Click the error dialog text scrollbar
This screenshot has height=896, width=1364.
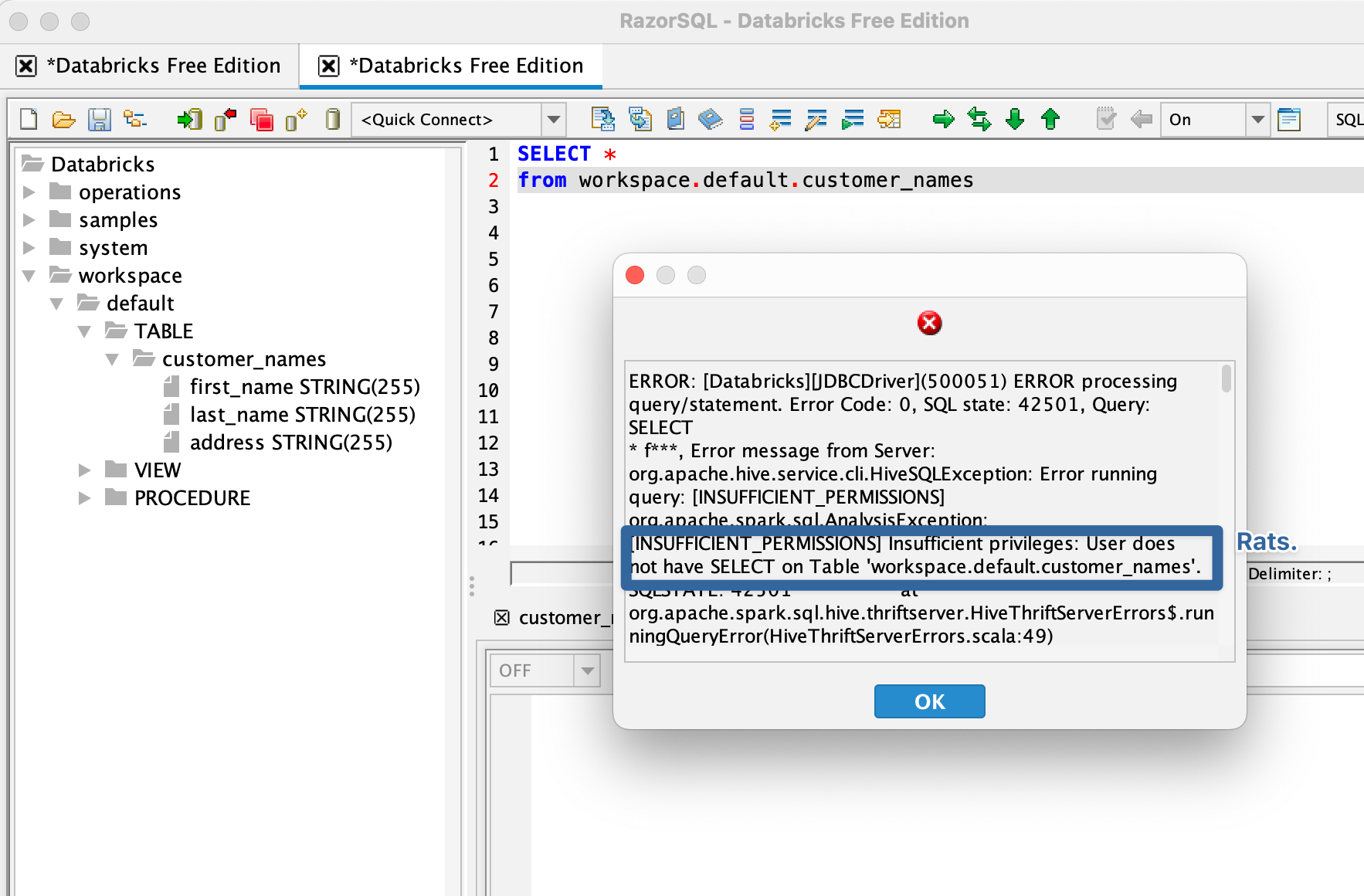pyautogui.click(x=1227, y=378)
